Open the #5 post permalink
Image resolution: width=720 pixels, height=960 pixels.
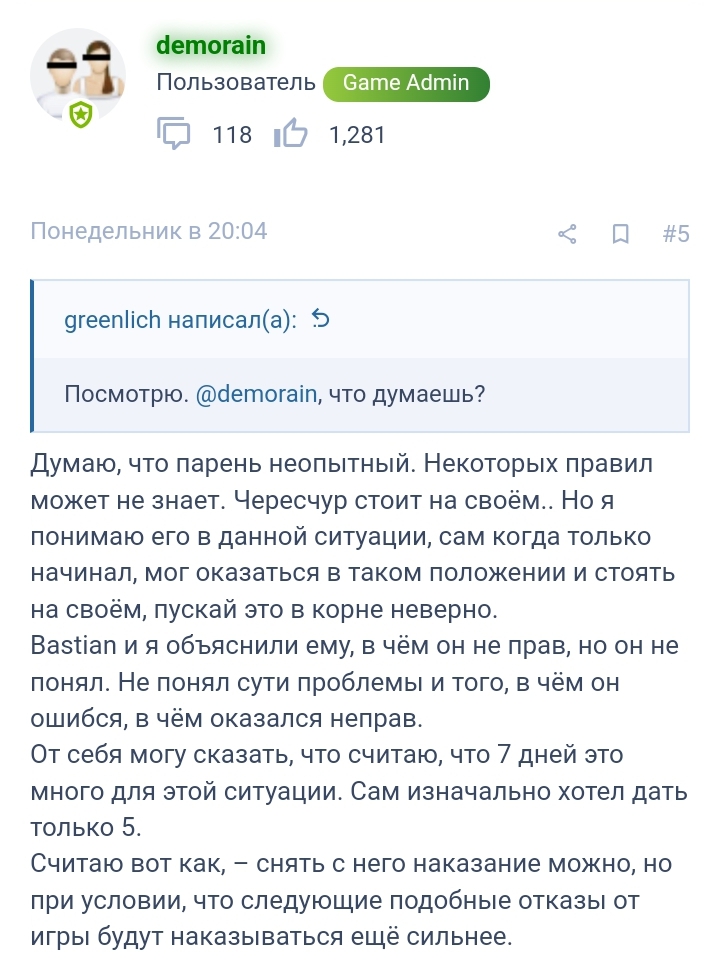676,234
